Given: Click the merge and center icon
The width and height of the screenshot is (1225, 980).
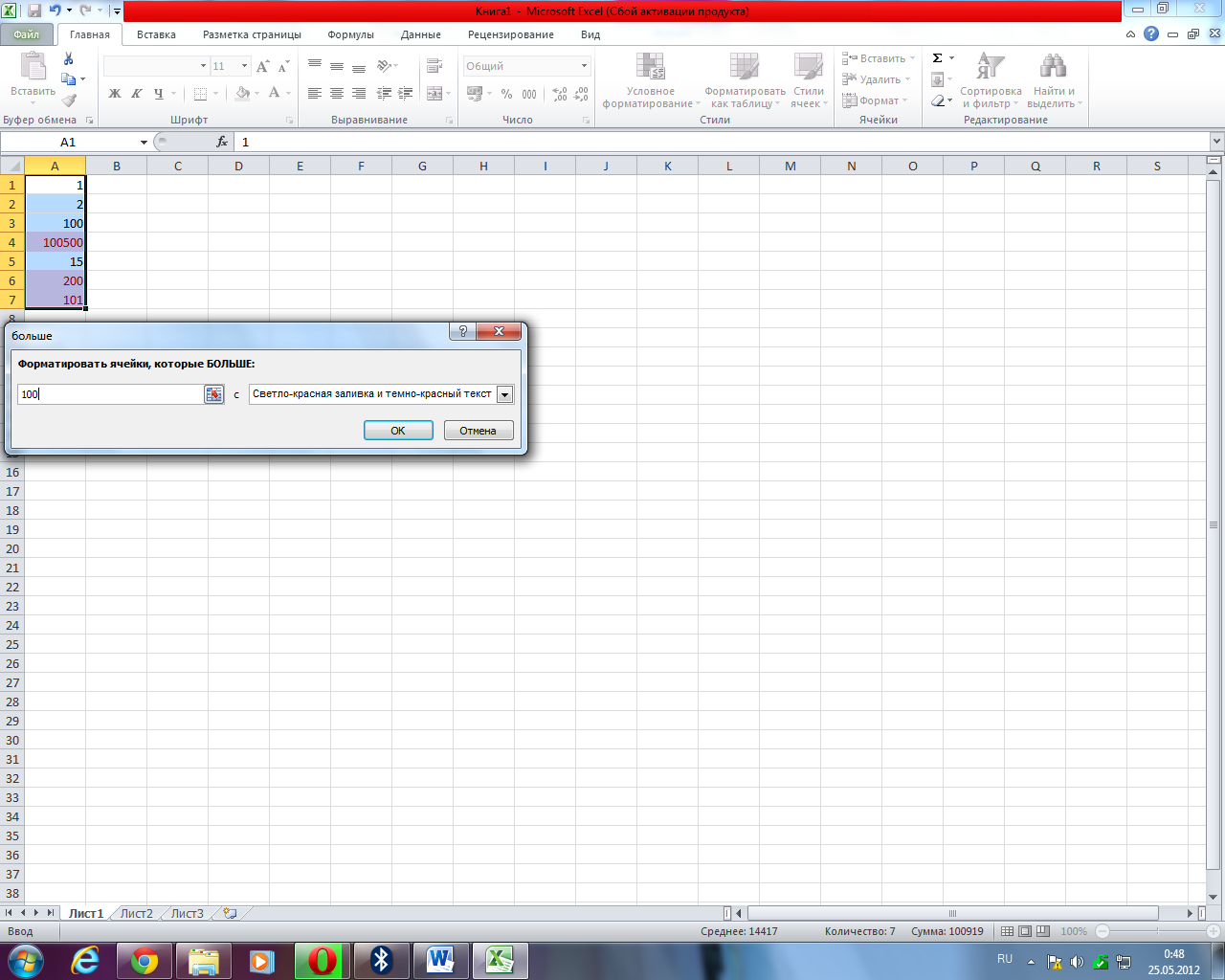Looking at the screenshot, I should pyautogui.click(x=434, y=93).
